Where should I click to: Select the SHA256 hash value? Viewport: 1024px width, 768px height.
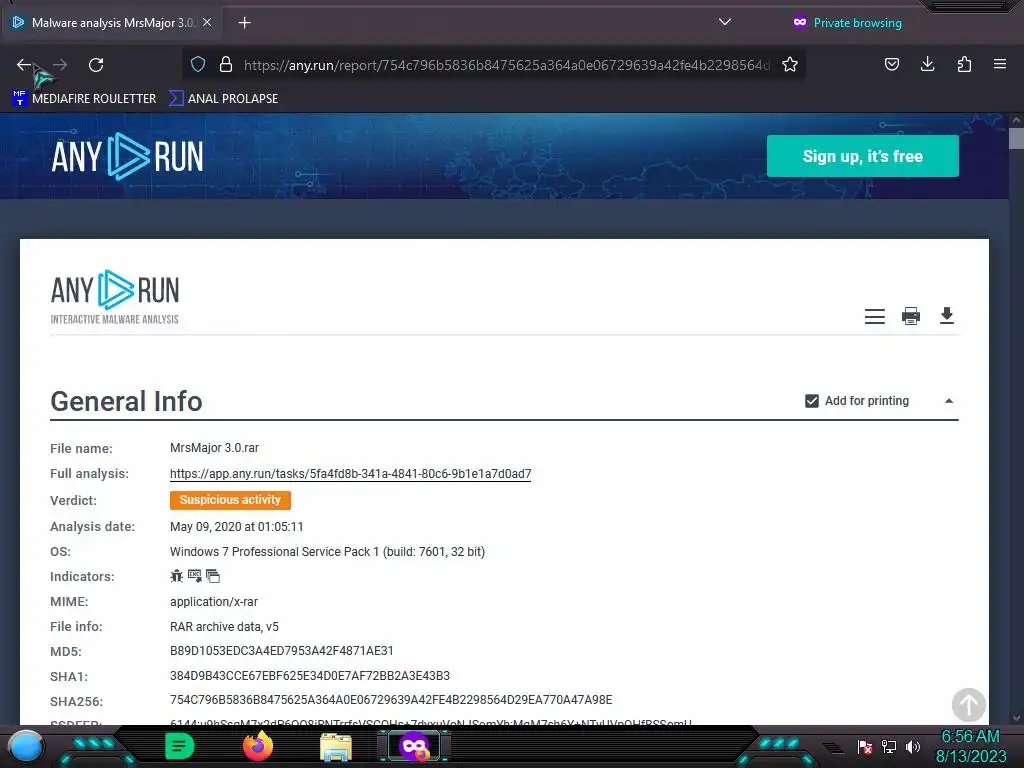click(x=391, y=700)
